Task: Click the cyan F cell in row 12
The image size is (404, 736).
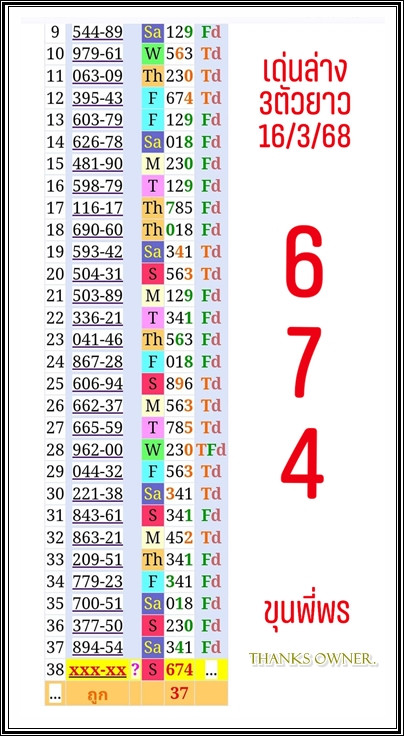Action: 153,98
